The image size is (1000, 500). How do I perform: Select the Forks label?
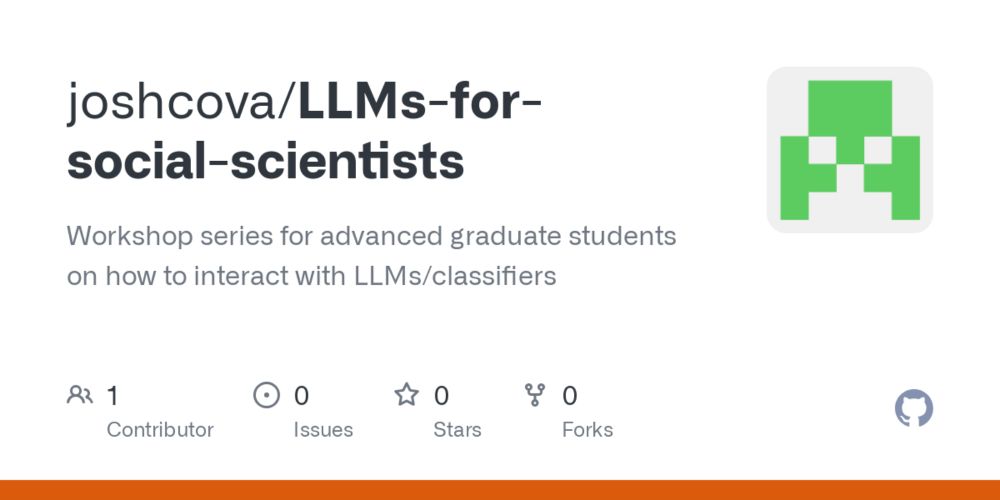tap(587, 430)
